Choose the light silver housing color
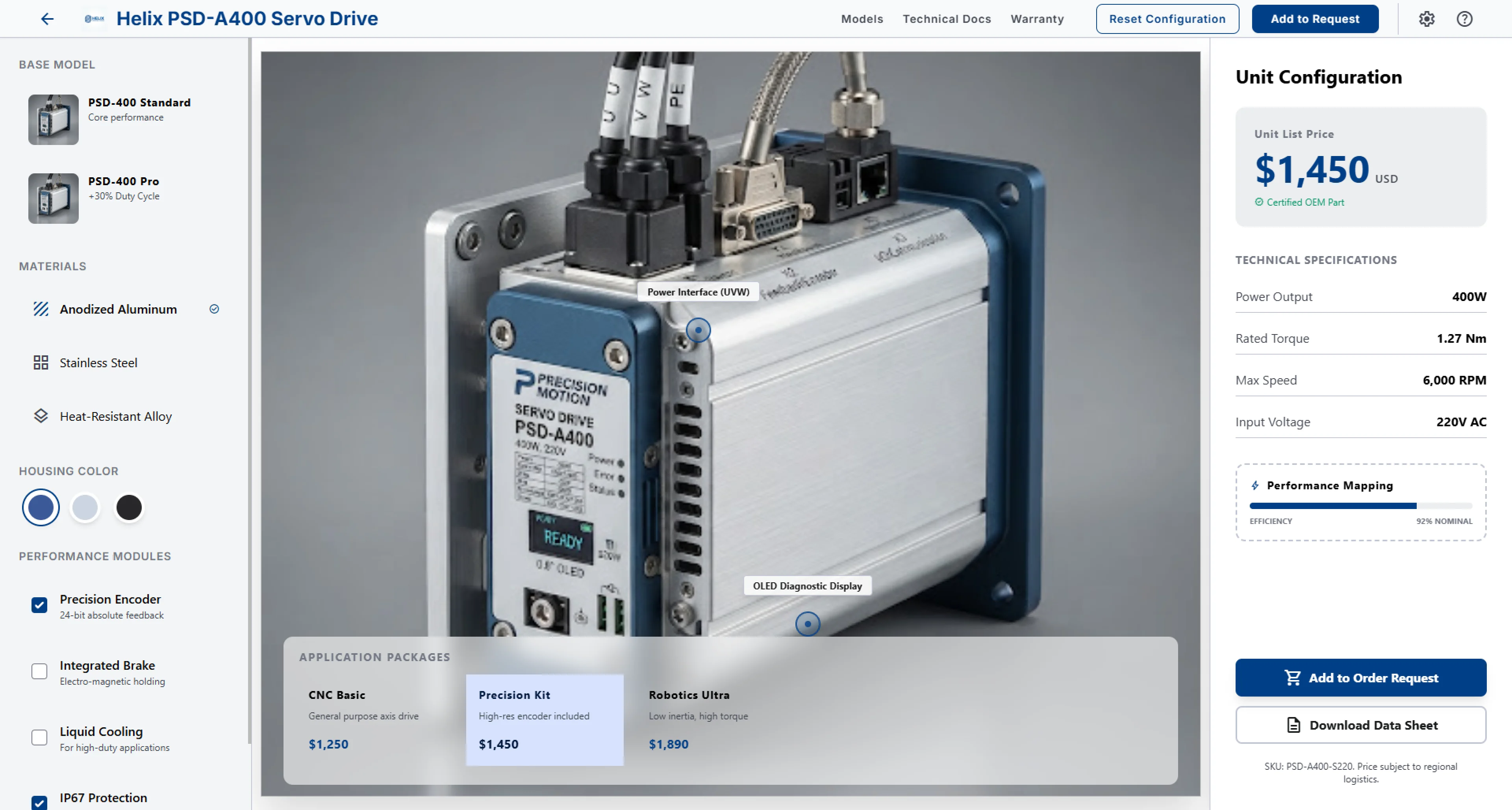This screenshot has width=1512, height=810. click(x=85, y=507)
